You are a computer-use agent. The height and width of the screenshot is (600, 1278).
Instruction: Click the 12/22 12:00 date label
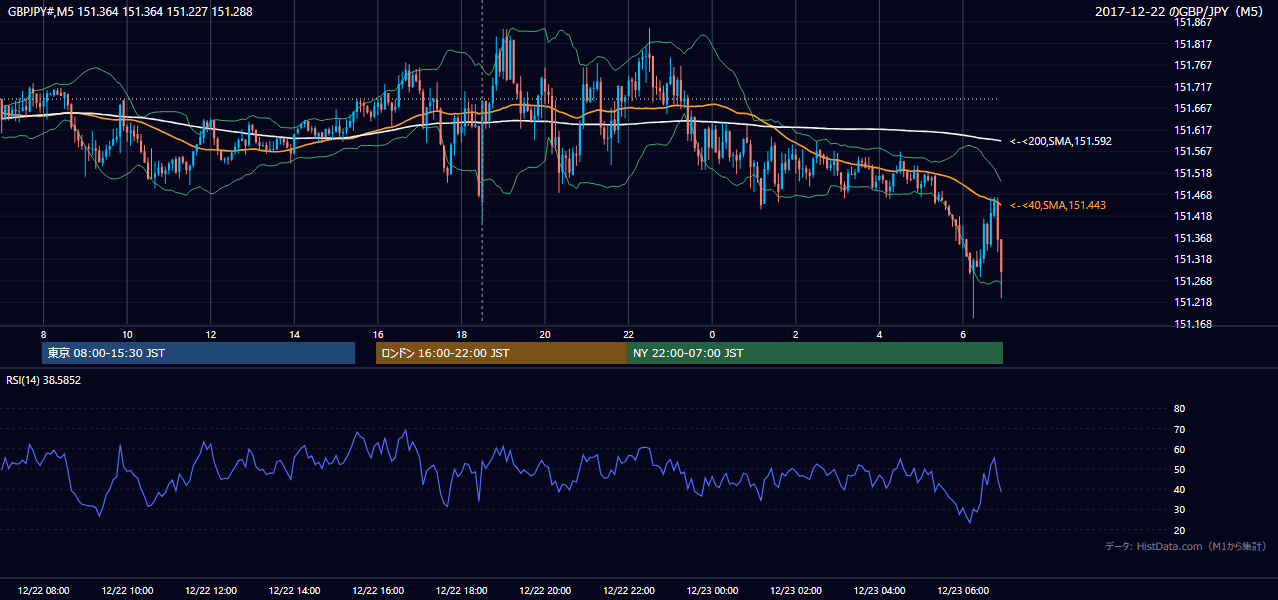[x=211, y=591]
